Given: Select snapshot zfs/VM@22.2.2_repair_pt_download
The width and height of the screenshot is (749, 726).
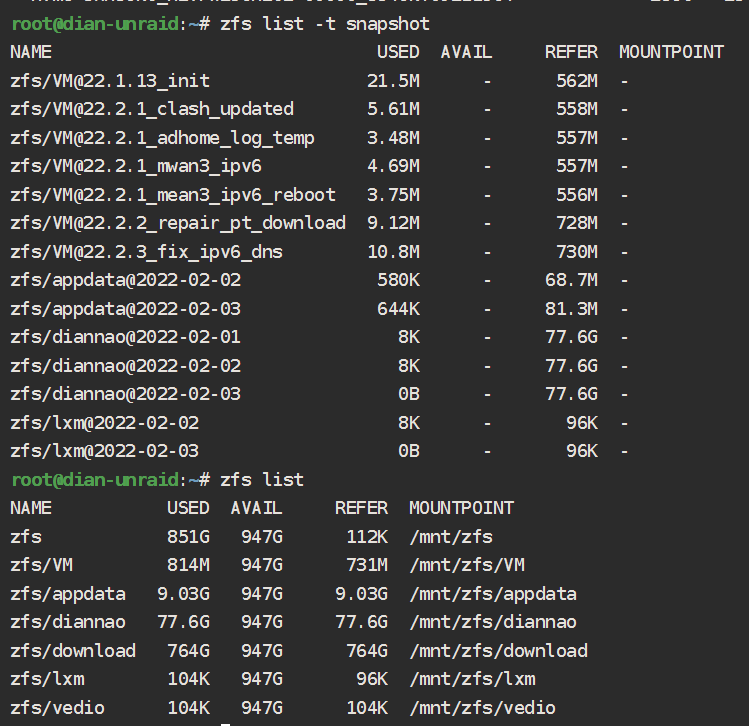Looking at the screenshot, I should click(x=178, y=223).
